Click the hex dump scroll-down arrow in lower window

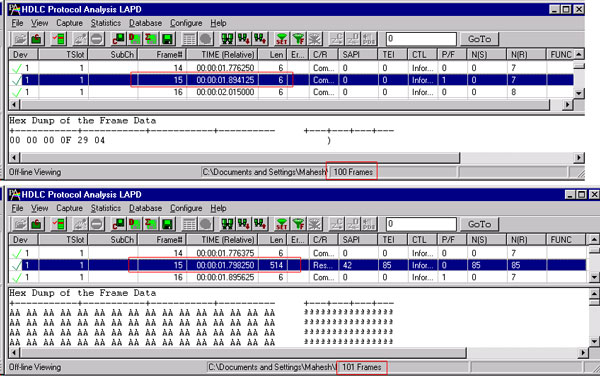pos(594,341)
